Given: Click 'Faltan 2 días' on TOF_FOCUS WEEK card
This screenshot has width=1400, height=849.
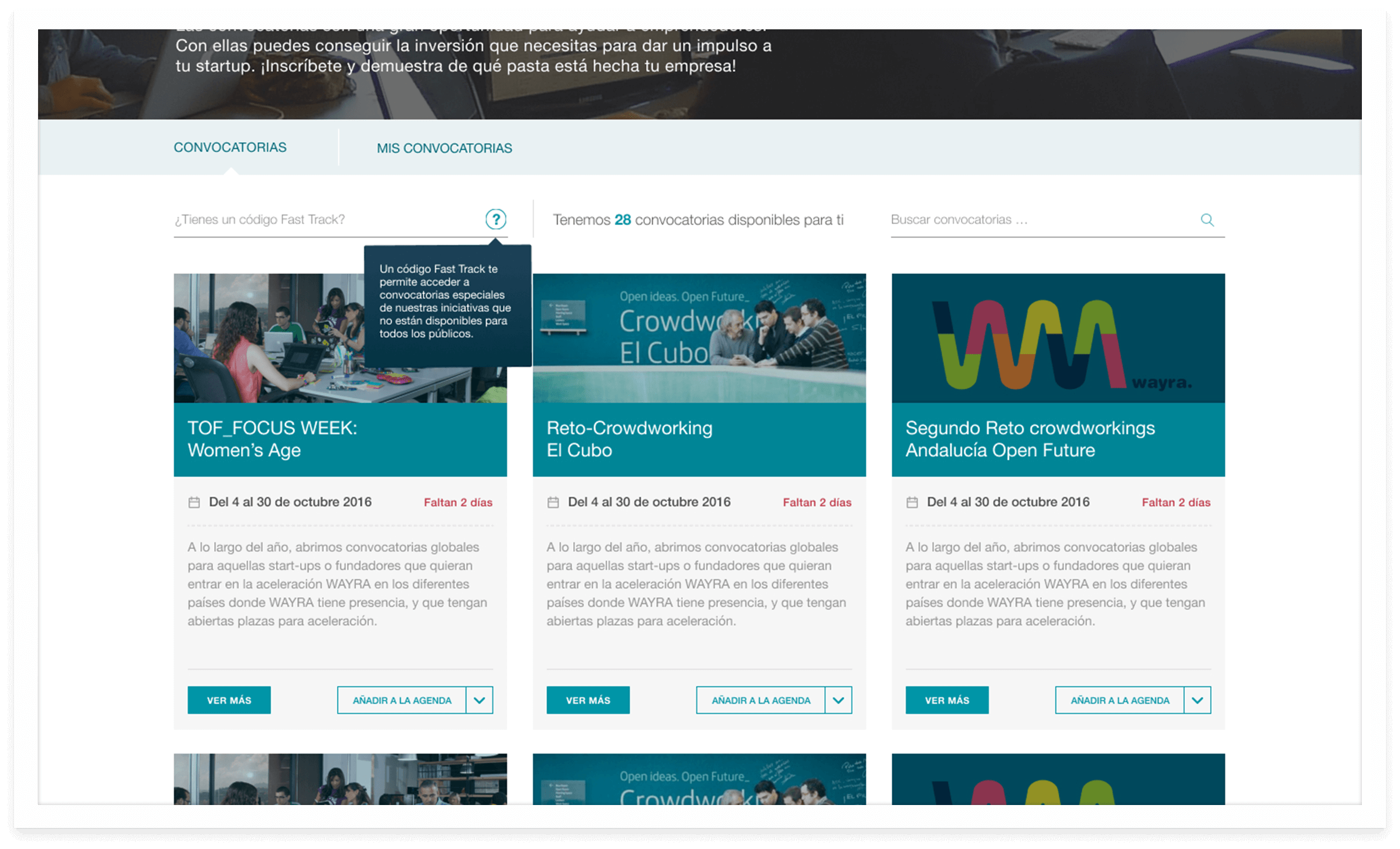Looking at the screenshot, I should tap(458, 502).
